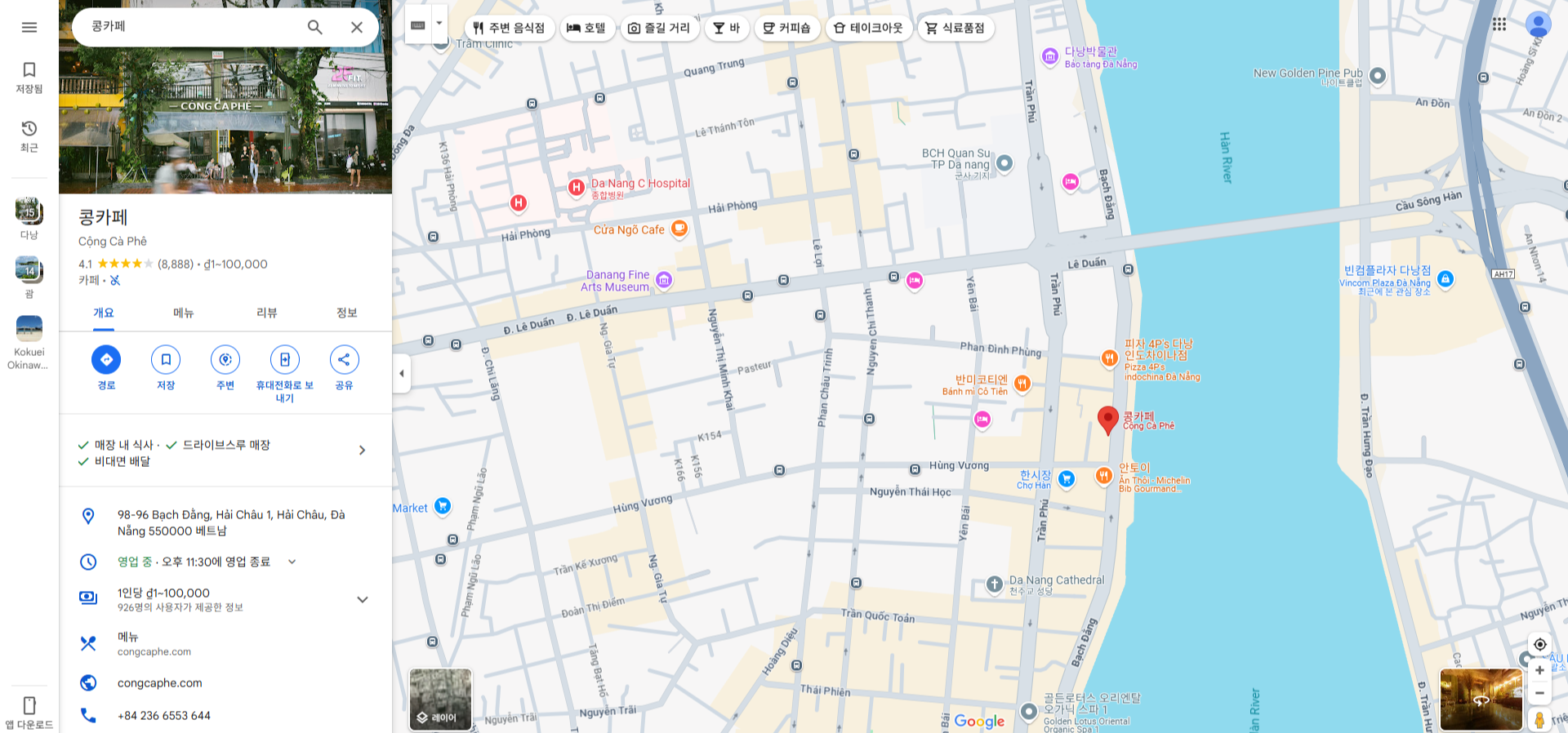Screen dimensions: 1568x733
Task: Open the keyboard input dropdown arrow
Action: 439,24
